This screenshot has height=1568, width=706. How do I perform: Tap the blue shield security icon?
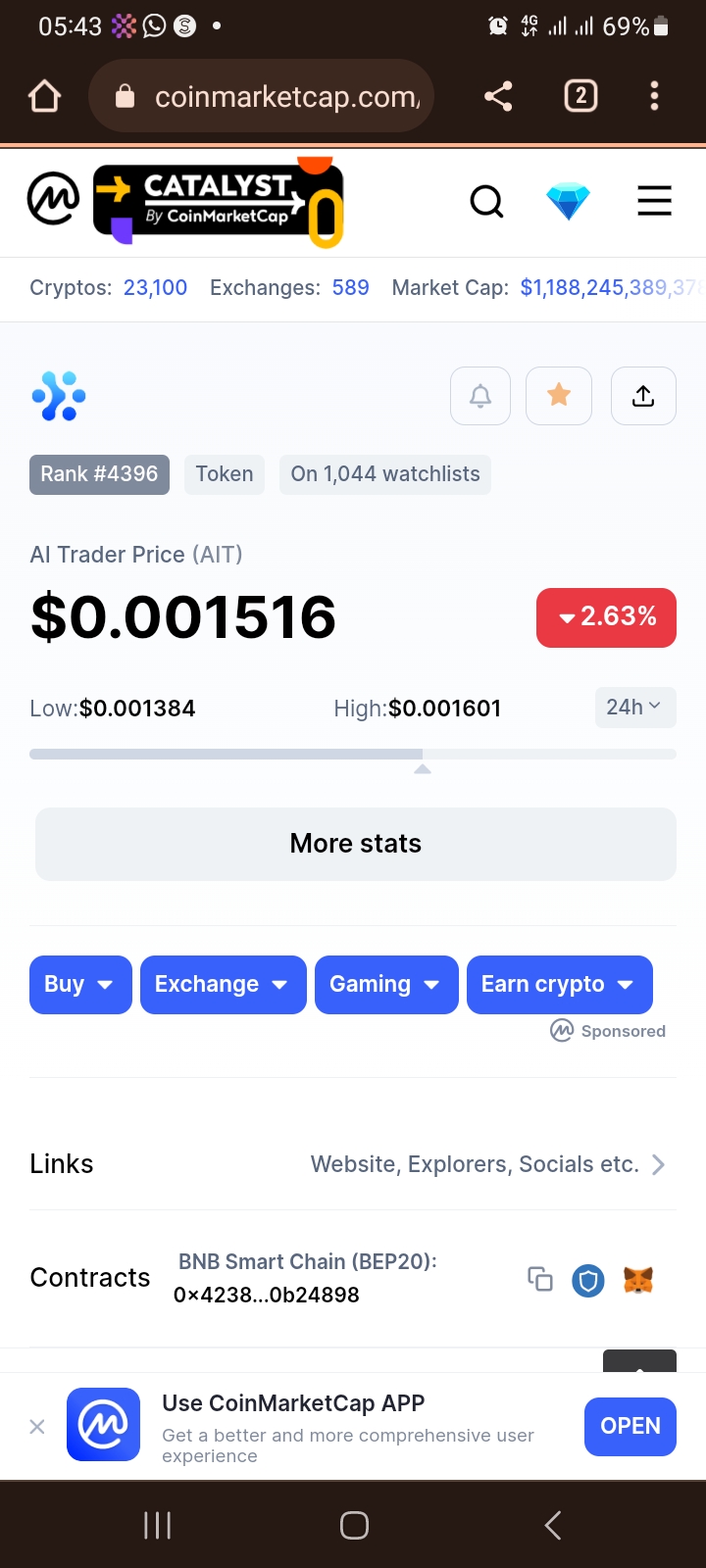588,1280
